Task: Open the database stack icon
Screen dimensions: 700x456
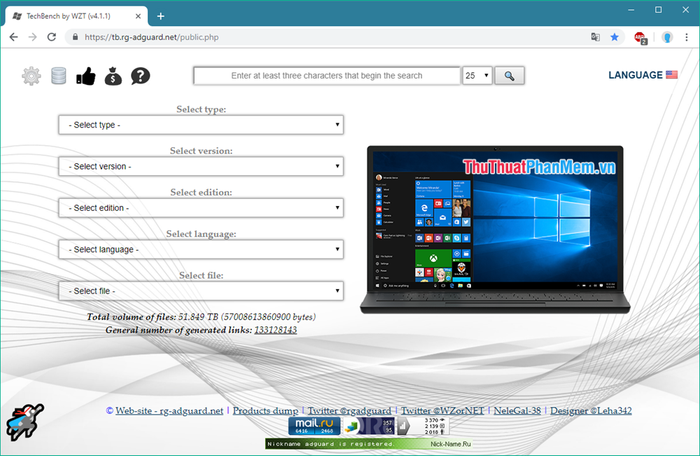Action: pyautogui.click(x=58, y=76)
